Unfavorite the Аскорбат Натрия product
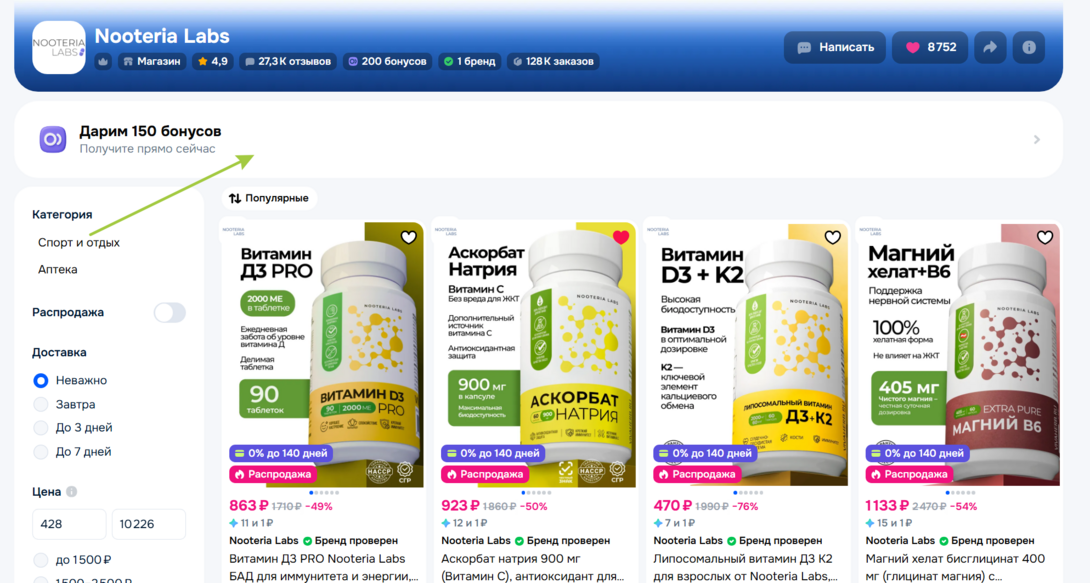Viewport: 1090px width, 583px height. tap(621, 238)
